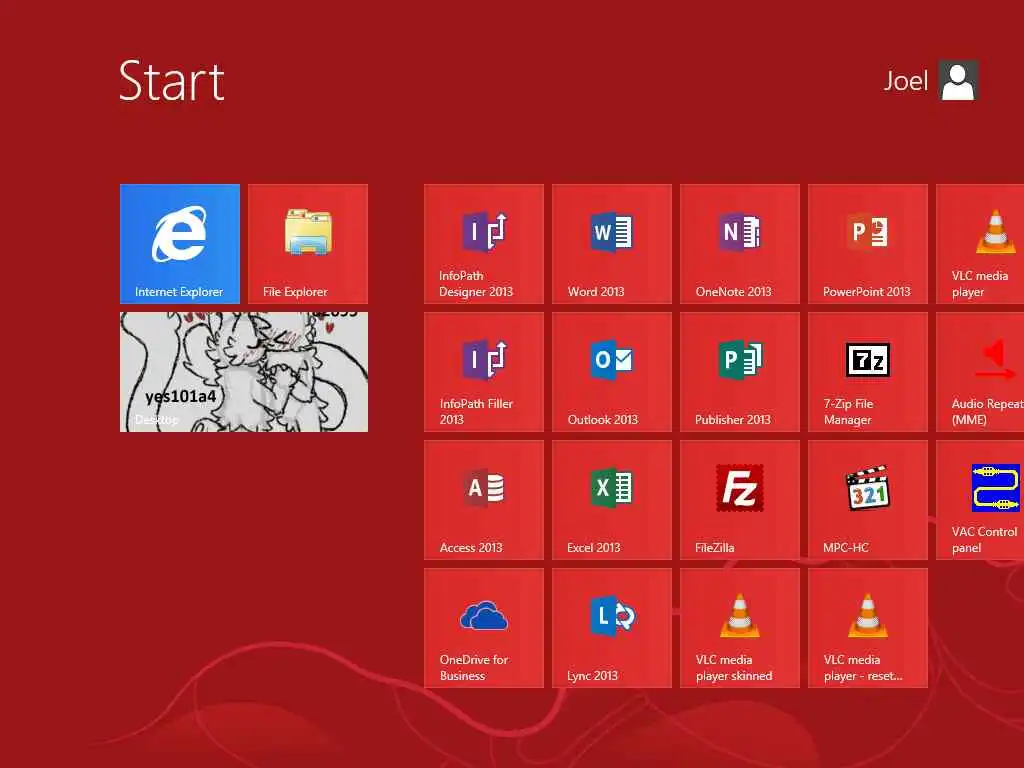This screenshot has height=768, width=1024.
Task: Click the Joel user name
Action: coord(905,81)
